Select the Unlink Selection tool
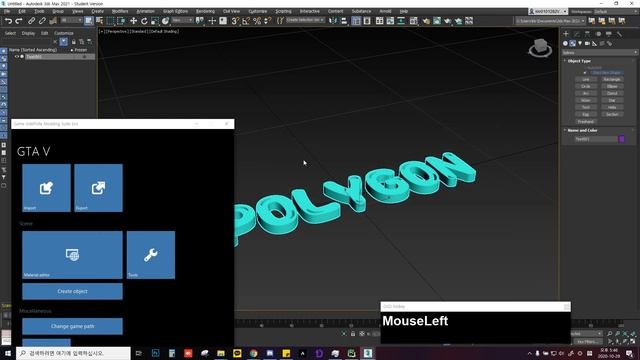Viewport: 640px width, 360px height. (42, 20)
